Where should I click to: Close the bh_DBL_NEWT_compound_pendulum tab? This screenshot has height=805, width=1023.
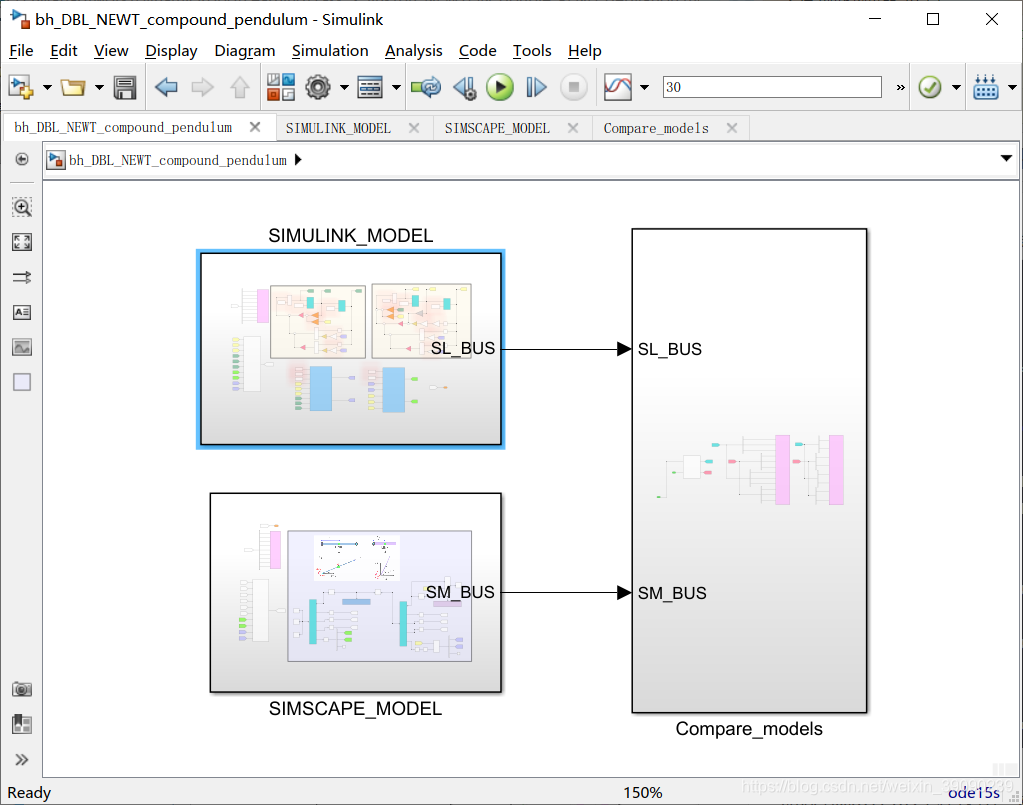click(x=255, y=127)
